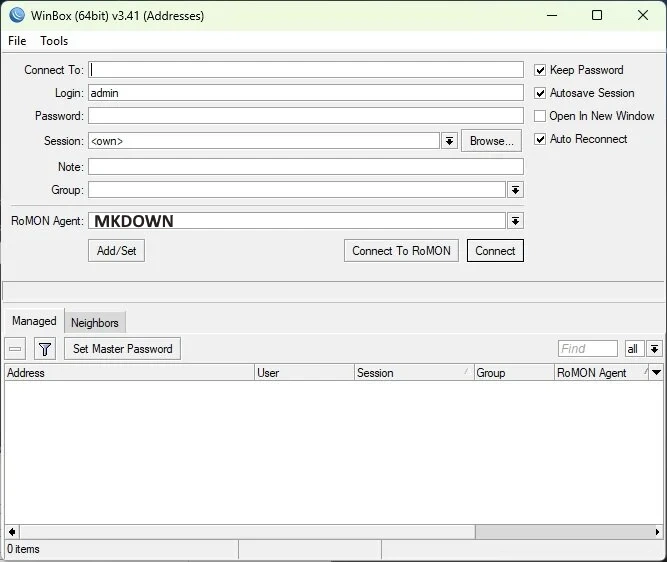Click the Find search box
667x562 pixels.
click(587, 349)
